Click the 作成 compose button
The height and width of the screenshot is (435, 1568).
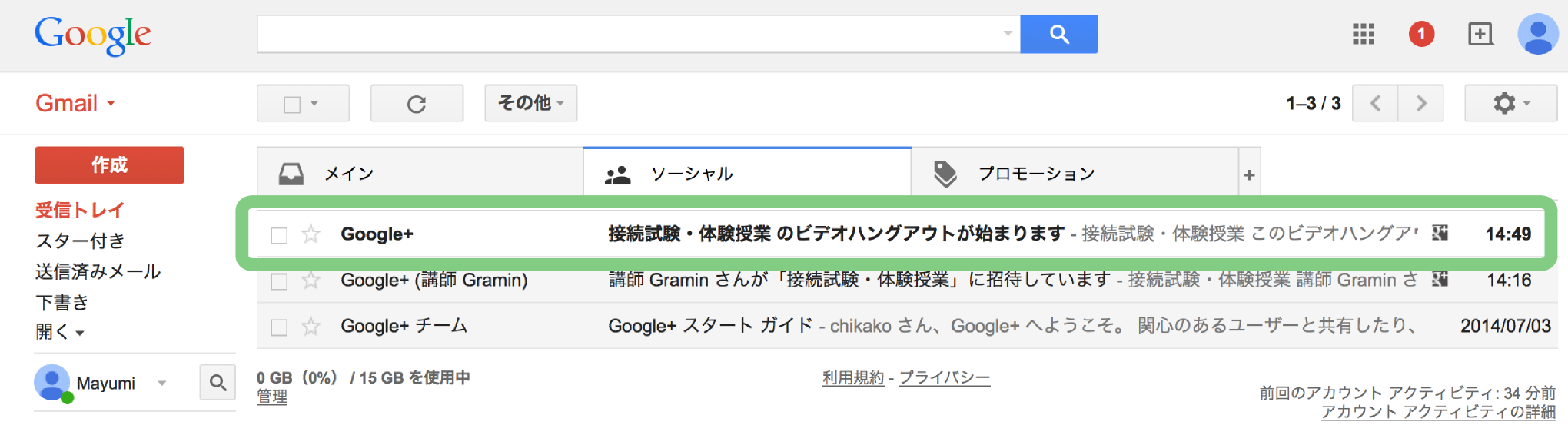109,165
